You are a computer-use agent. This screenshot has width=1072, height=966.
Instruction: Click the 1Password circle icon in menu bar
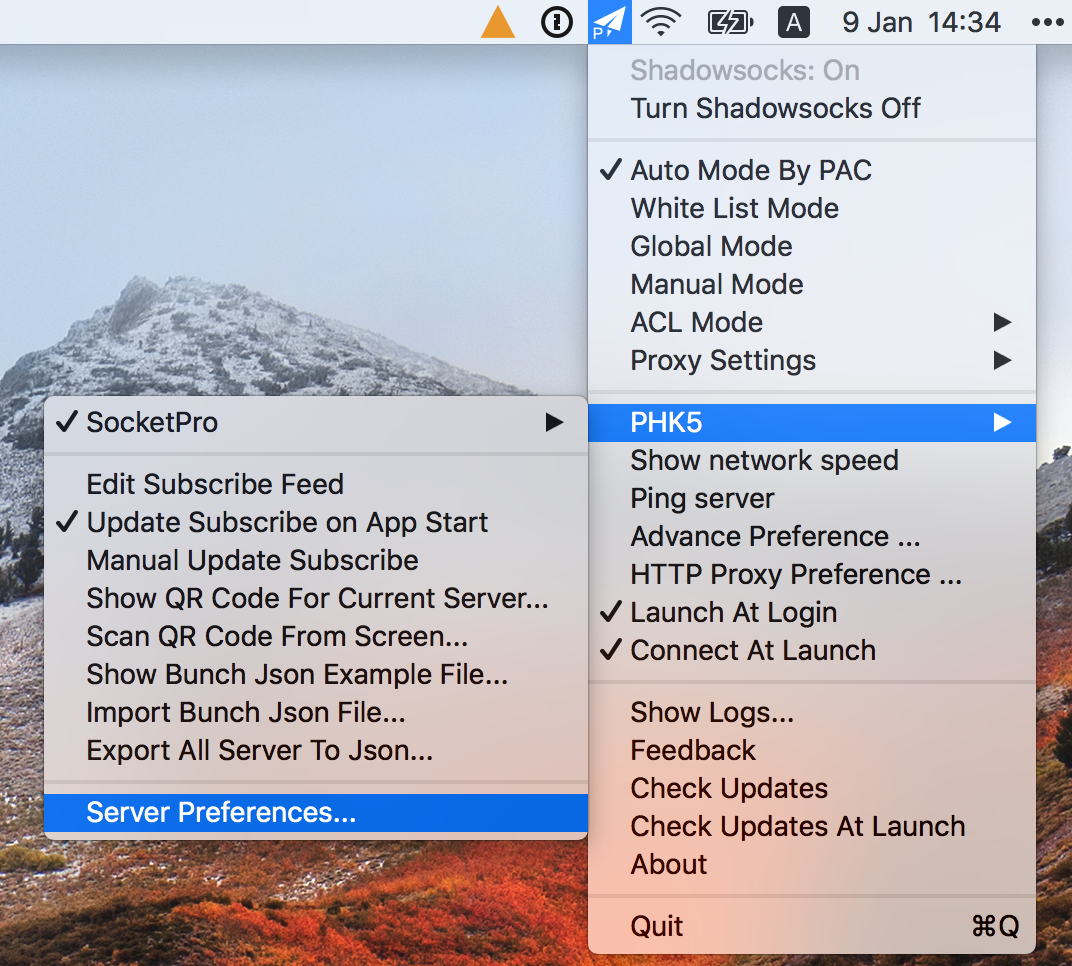tap(557, 23)
